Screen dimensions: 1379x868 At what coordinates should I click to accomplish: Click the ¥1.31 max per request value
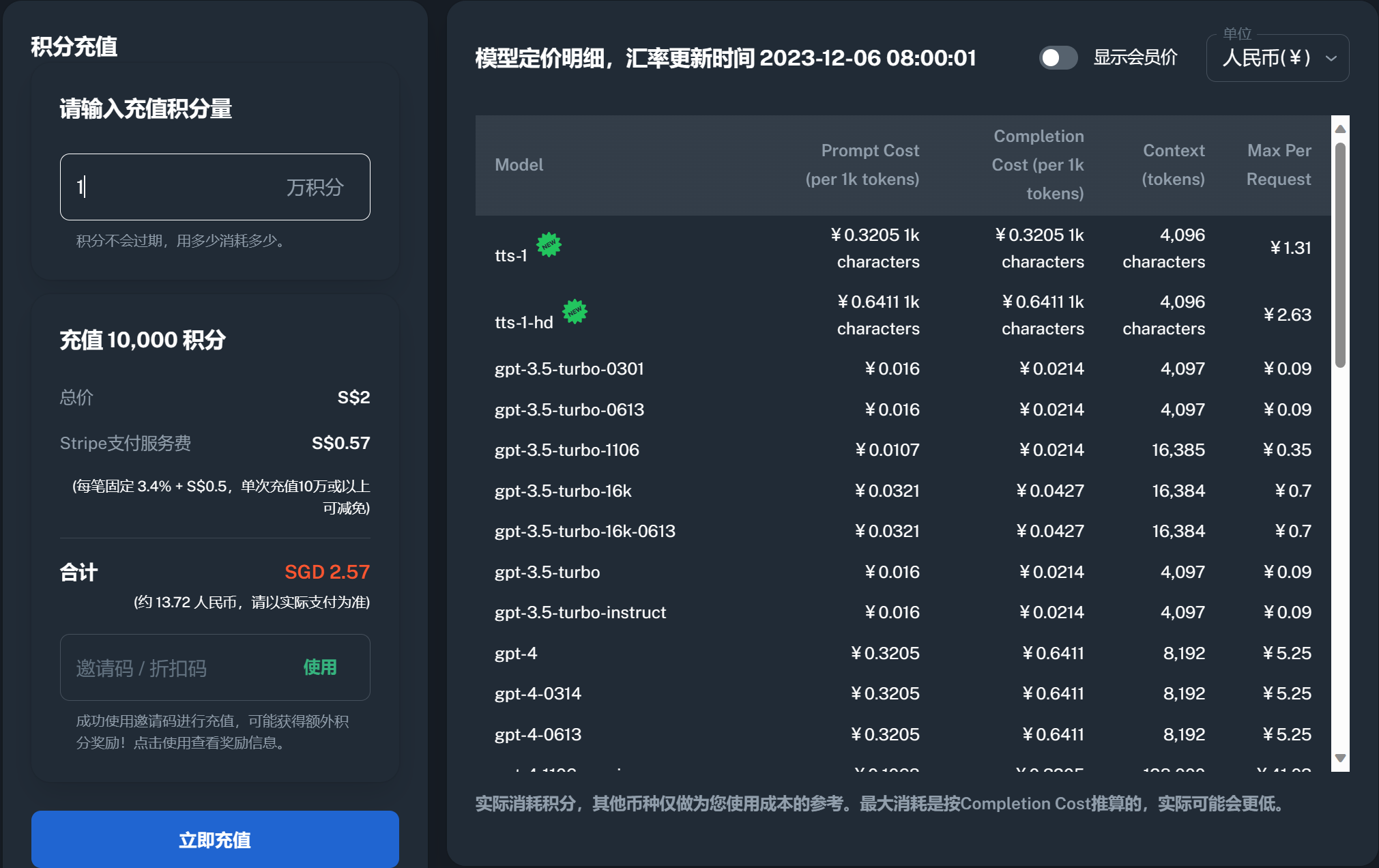tap(1290, 248)
